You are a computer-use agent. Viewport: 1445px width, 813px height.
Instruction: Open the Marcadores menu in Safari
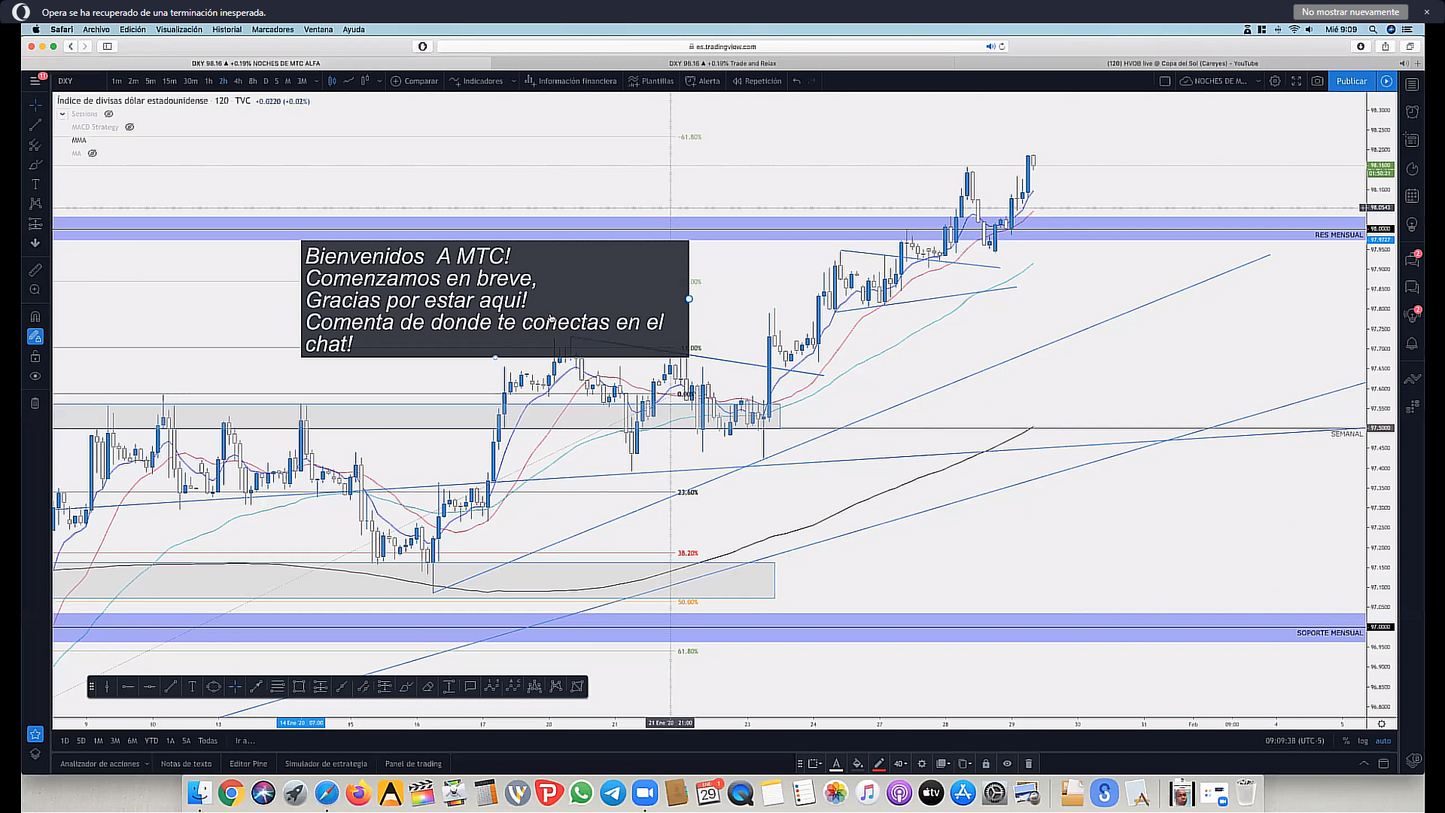point(273,29)
